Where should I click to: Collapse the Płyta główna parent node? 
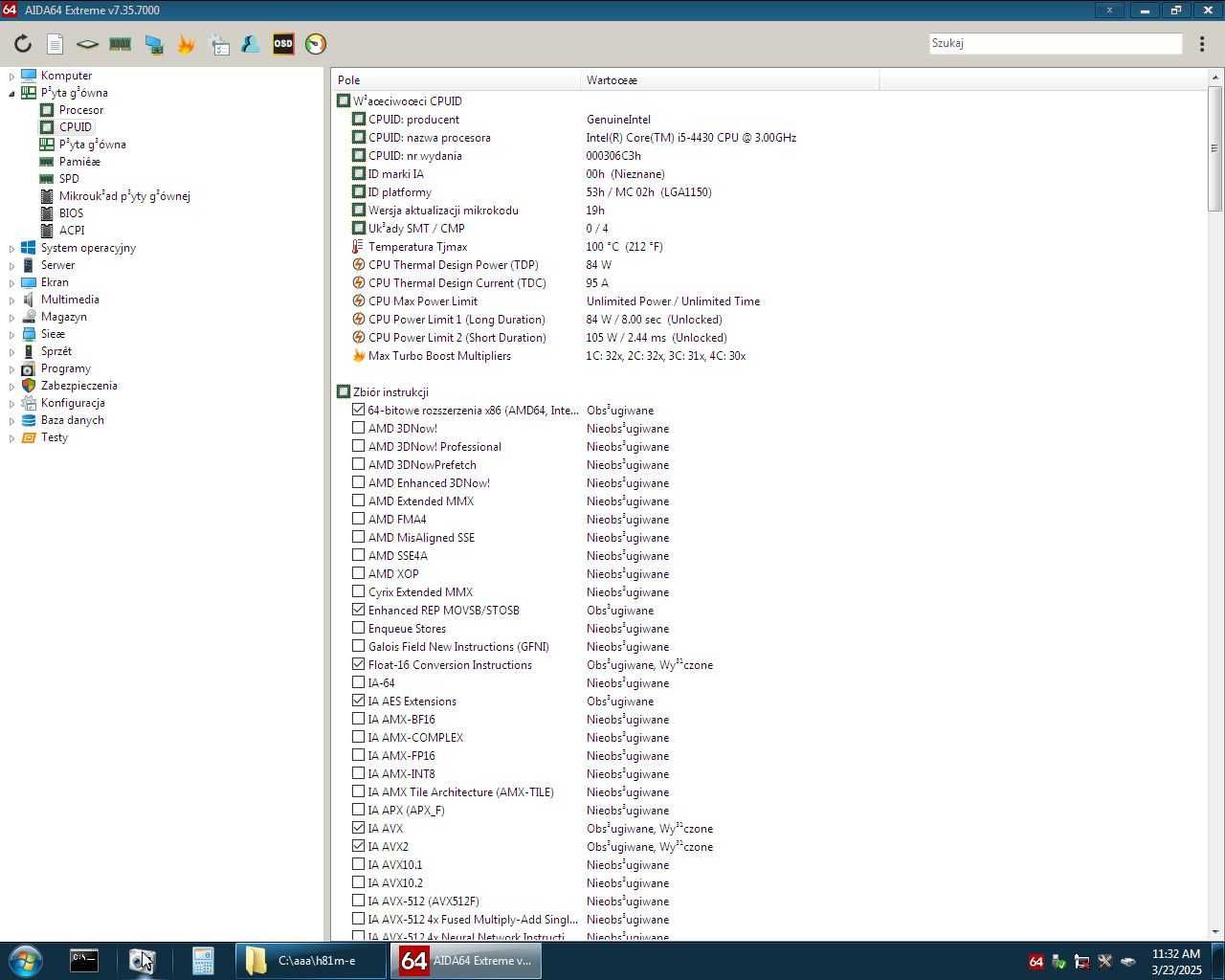pos(11,93)
